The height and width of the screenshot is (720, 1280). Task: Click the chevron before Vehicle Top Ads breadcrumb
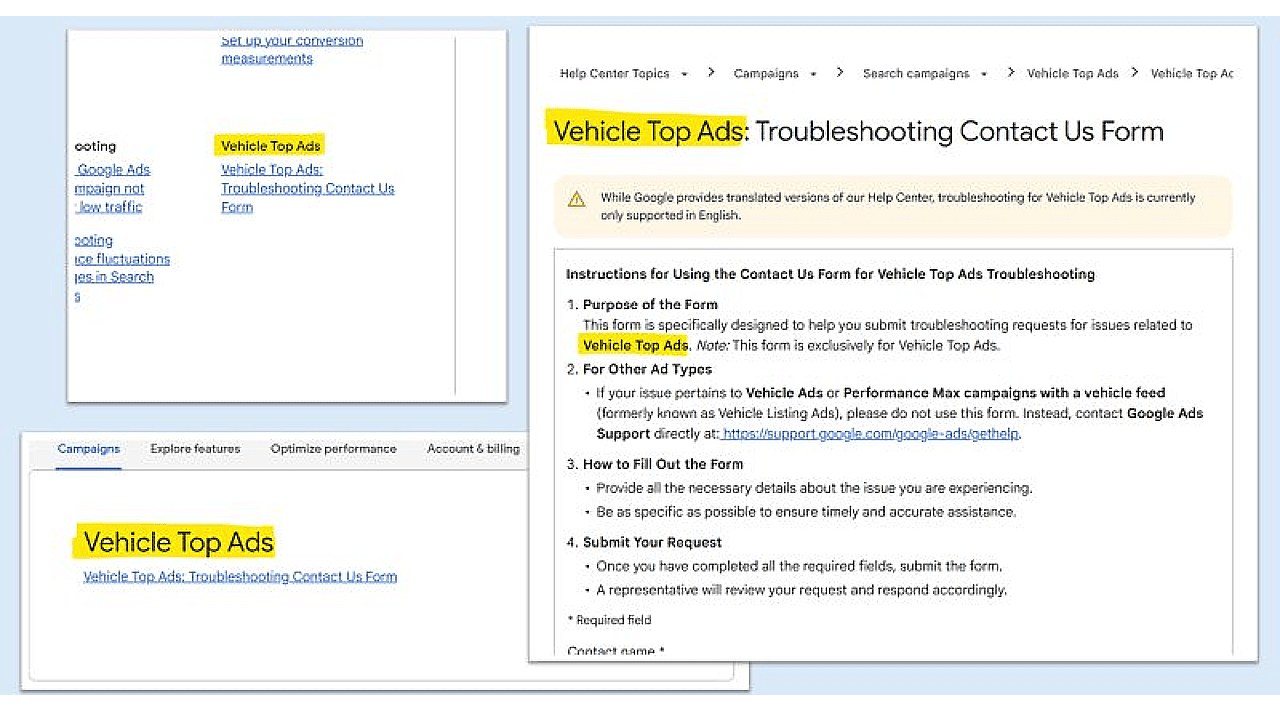click(x=1011, y=72)
